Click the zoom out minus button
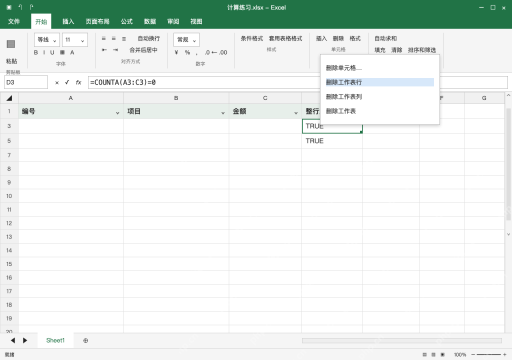This screenshot has width=512, height=360. 473,355
